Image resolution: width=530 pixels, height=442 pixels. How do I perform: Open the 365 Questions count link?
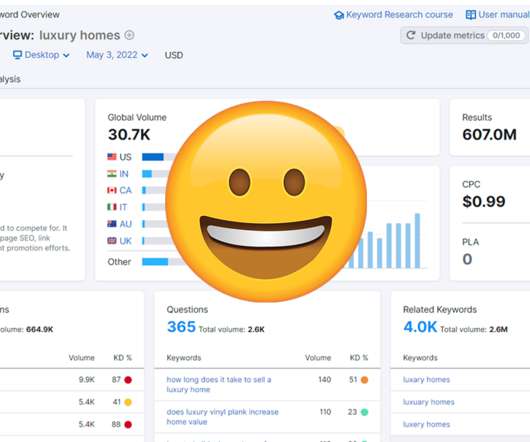(x=181, y=327)
